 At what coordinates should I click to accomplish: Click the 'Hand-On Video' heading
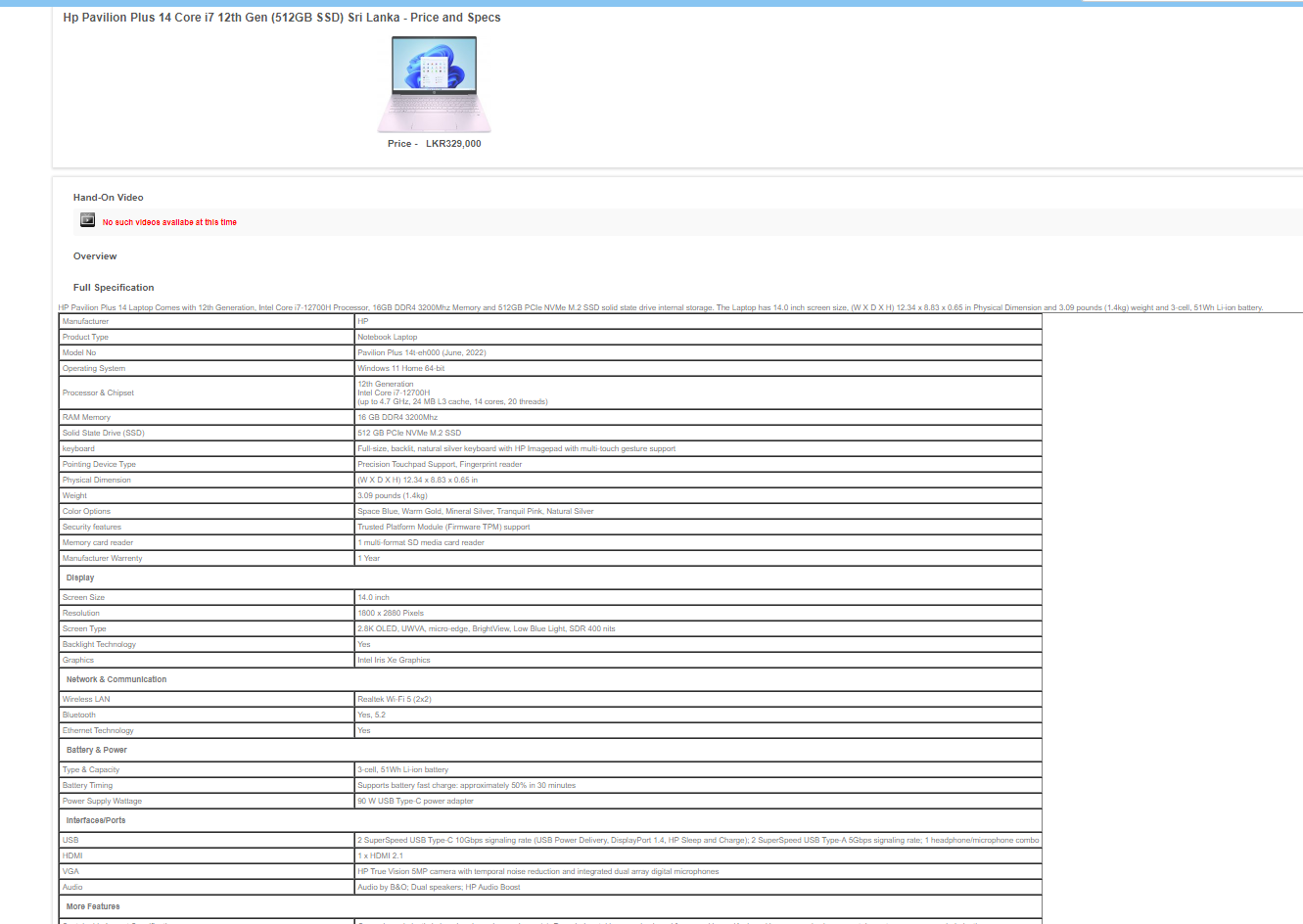[108, 198]
